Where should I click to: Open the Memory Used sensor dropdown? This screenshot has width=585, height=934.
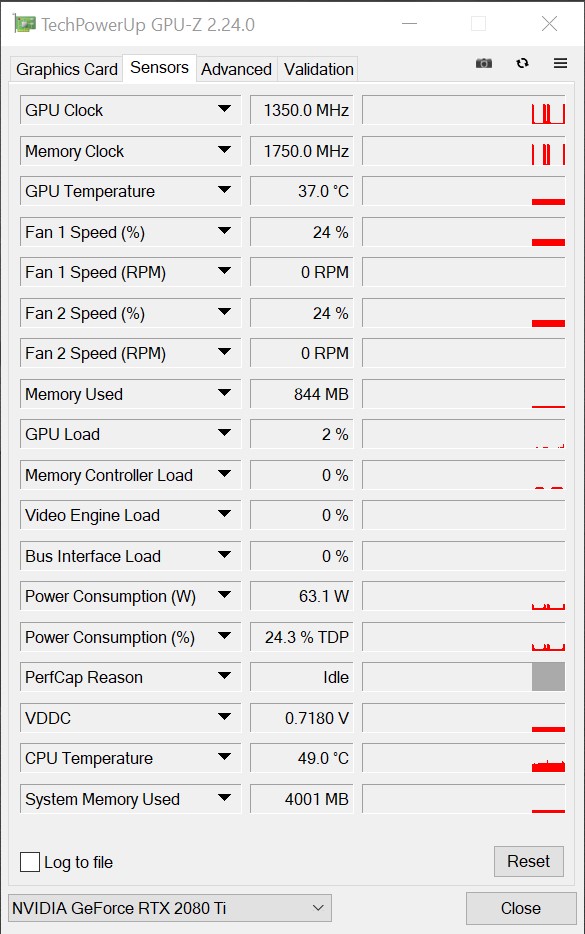[x=225, y=393]
